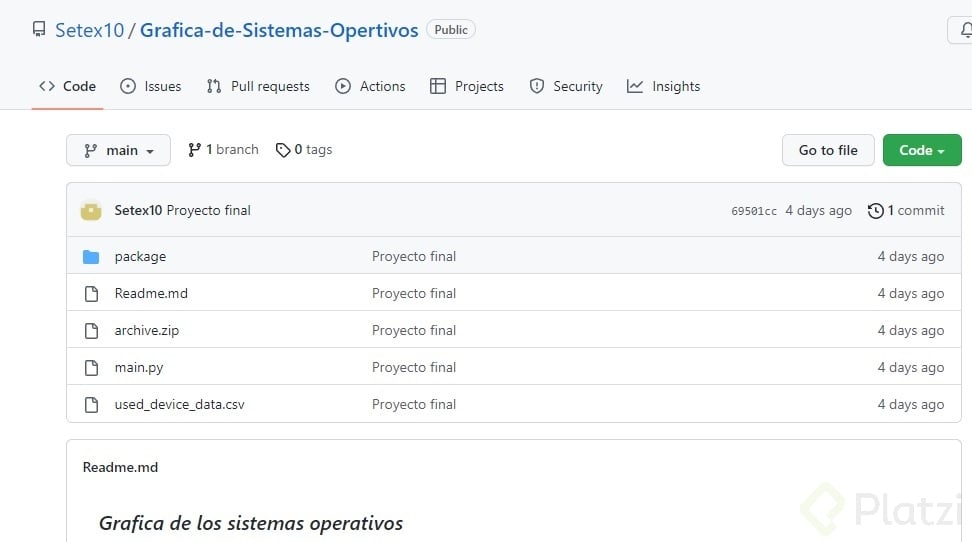Expand the main branch dropdown
The width and height of the screenshot is (972, 542).
coord(118,150)
